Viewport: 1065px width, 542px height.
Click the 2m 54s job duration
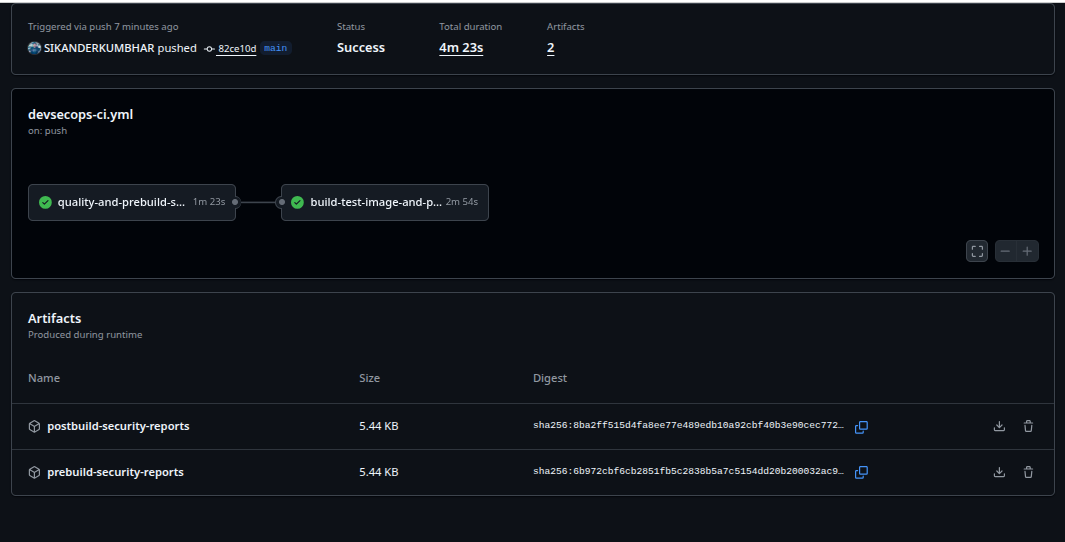(462, 202)
